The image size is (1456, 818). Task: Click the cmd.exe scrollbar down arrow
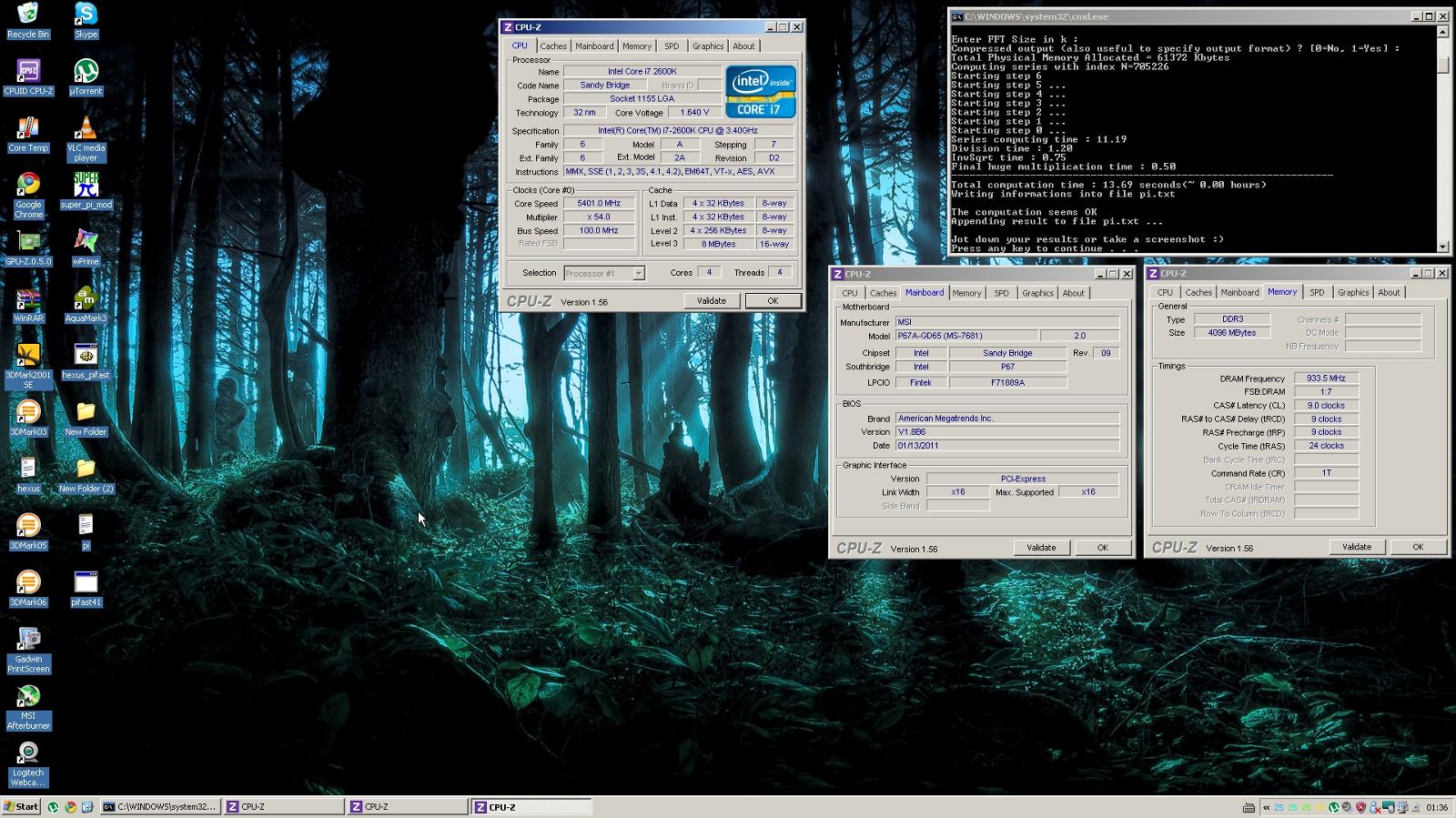click(1442, 247)
